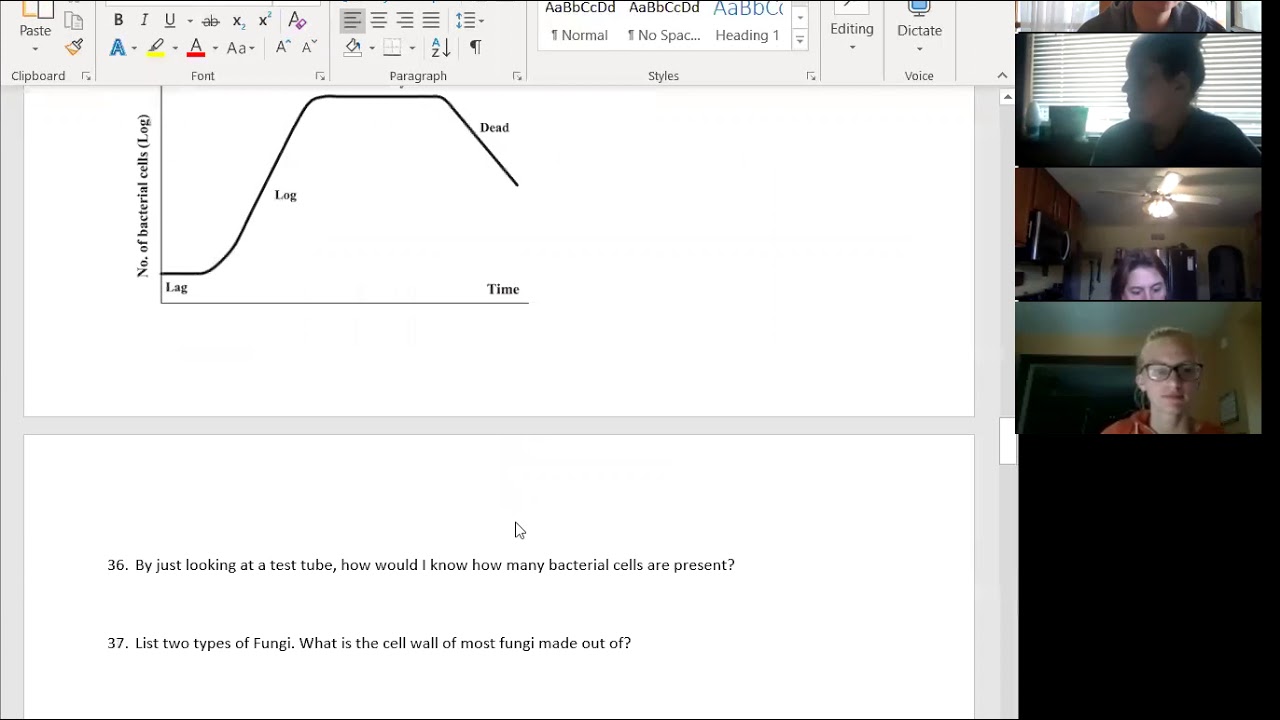
Task: Apply paragraph shading fill
Action: 353,47
